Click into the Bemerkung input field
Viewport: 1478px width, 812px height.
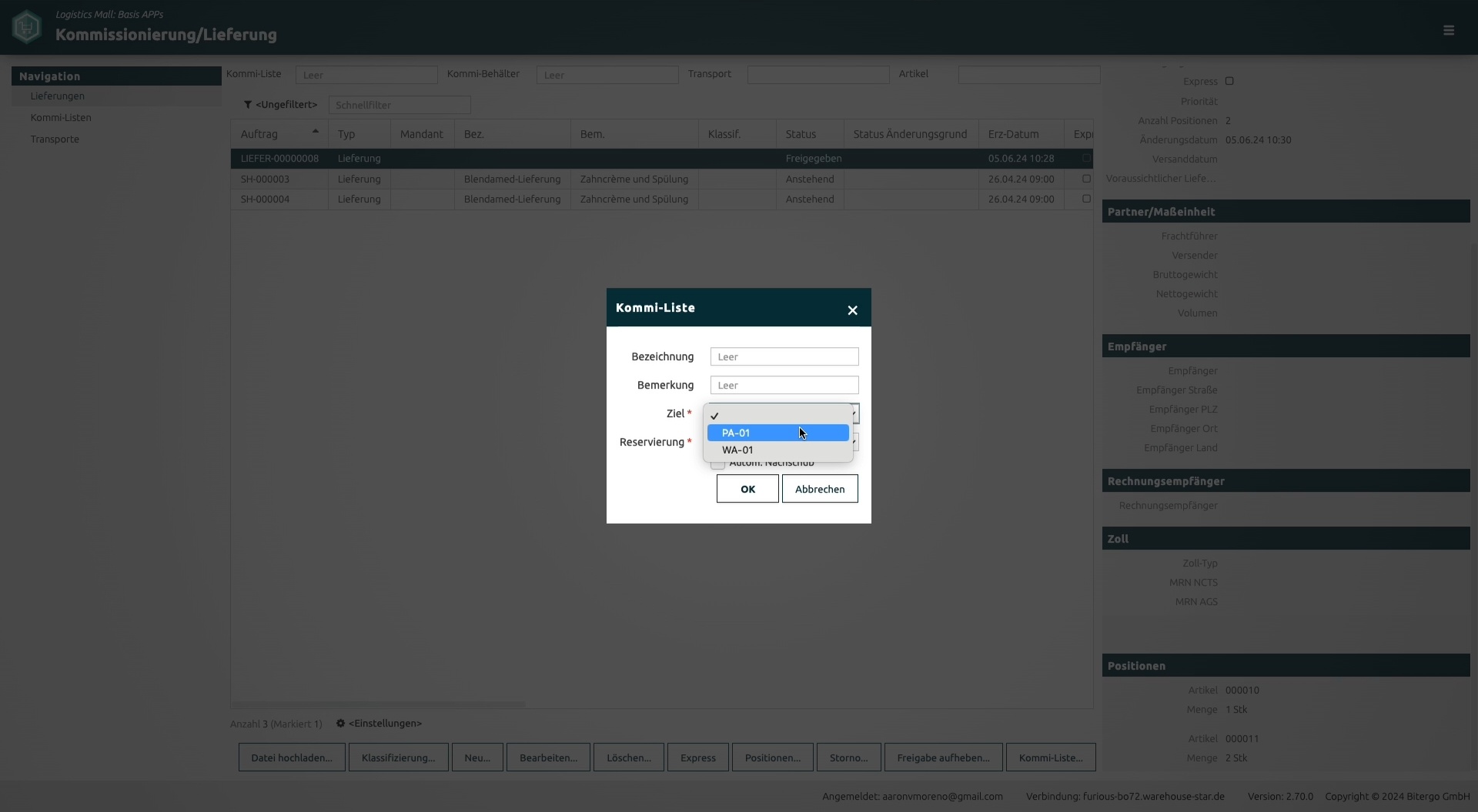(x=784, y=385)
